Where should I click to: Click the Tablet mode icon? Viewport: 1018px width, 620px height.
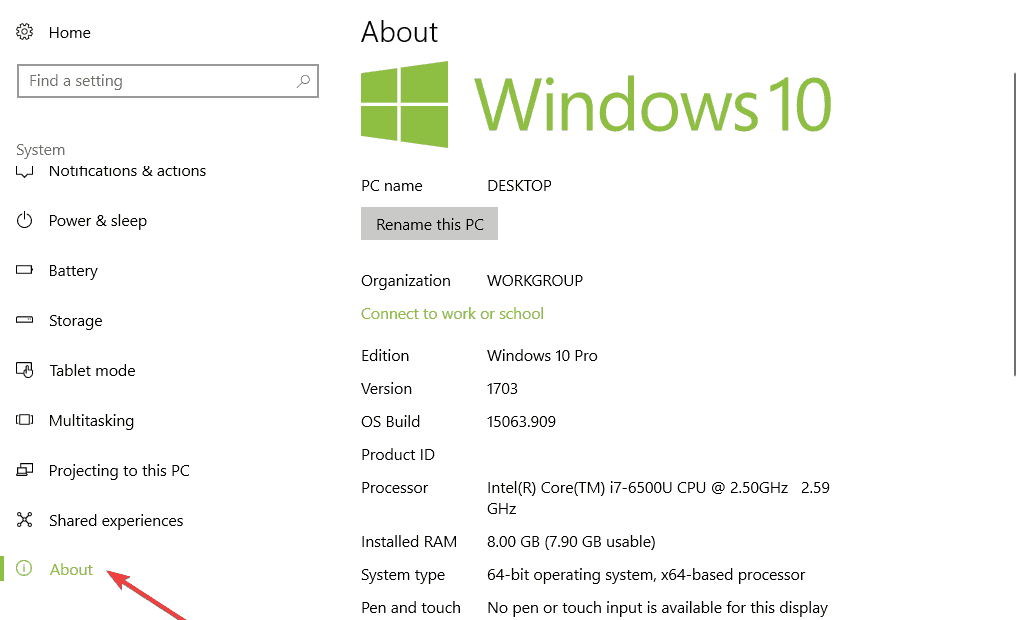click(x=25, y=370)
